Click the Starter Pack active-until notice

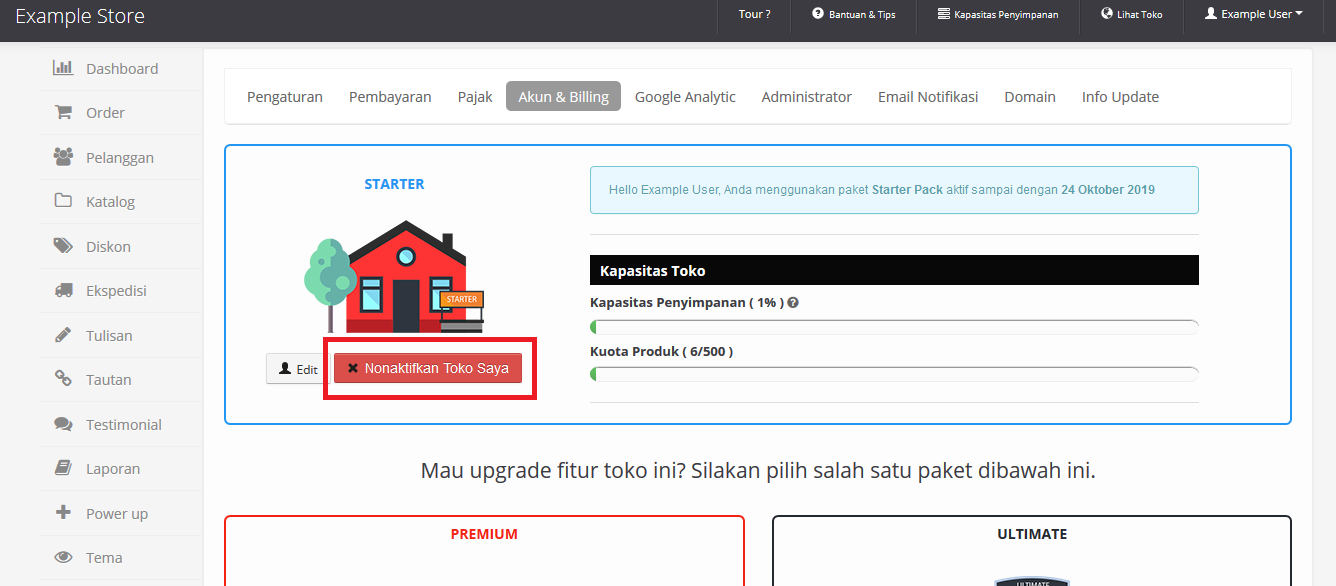pyautogui.click(x=894, y=190)
